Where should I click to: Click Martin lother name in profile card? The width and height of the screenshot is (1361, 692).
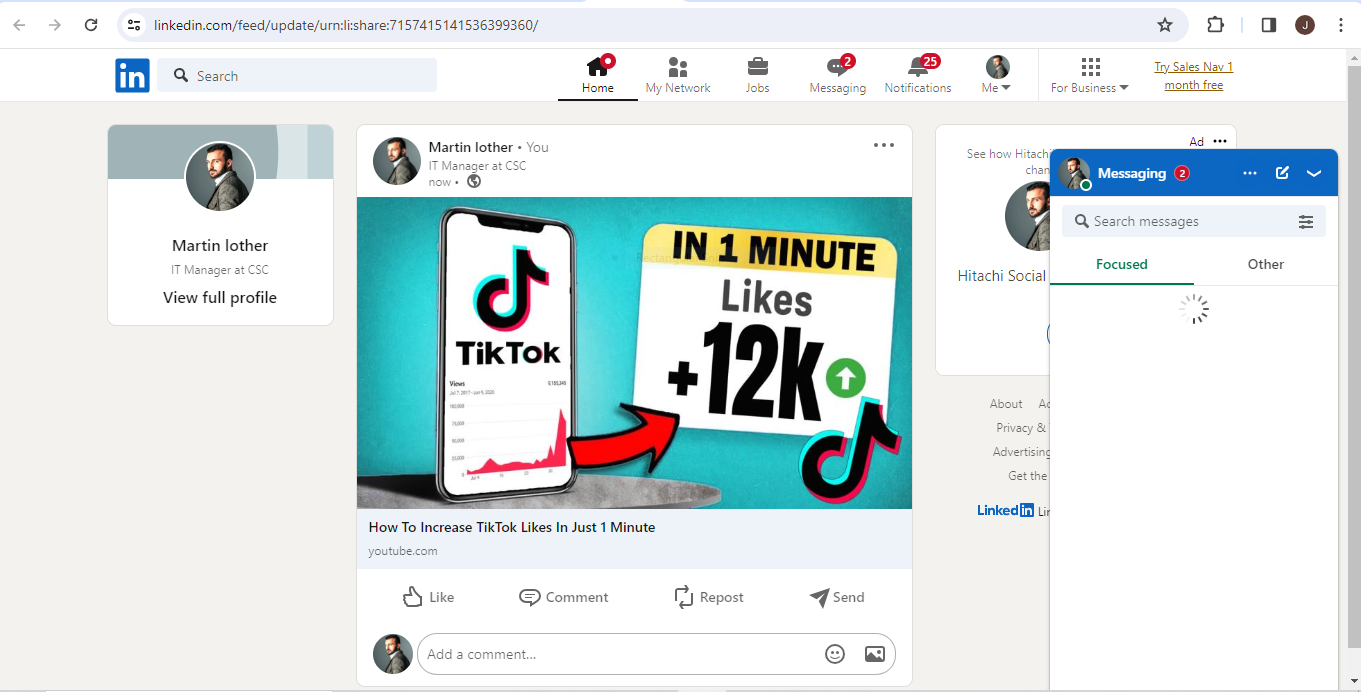click(x=220, y=245)
